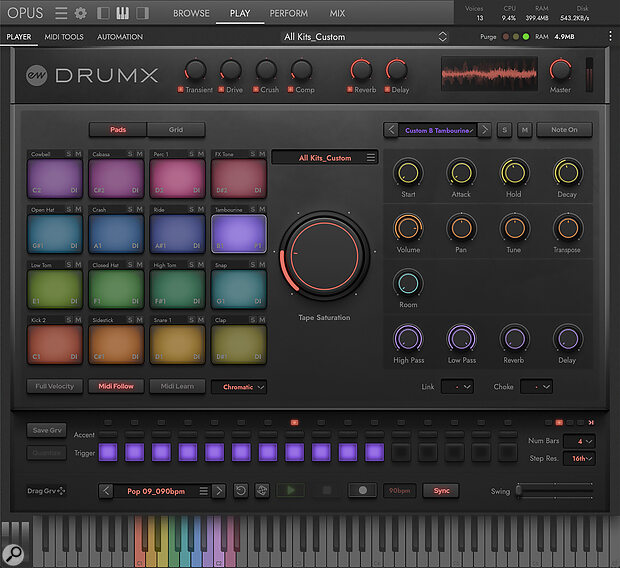
Task: Click the green Purge indicator dot
Action: coord(526,36)
